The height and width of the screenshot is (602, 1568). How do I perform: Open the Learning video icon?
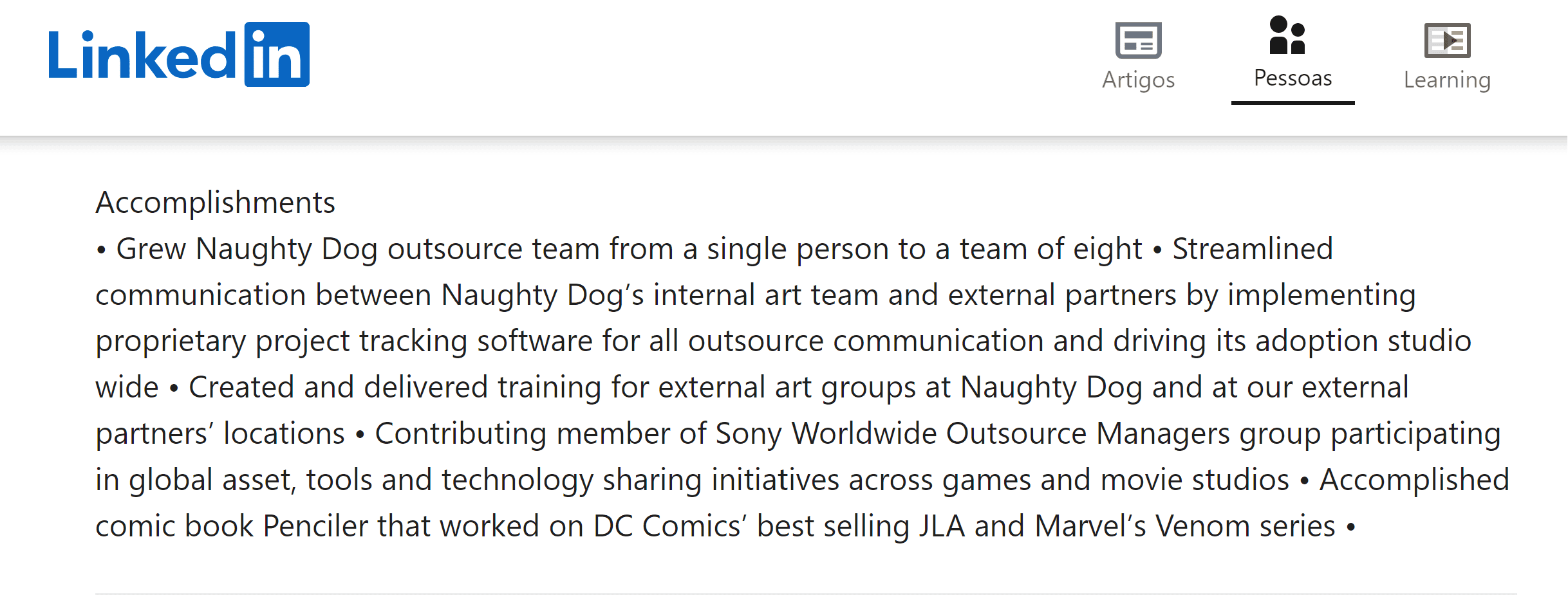pos(1447,40)
